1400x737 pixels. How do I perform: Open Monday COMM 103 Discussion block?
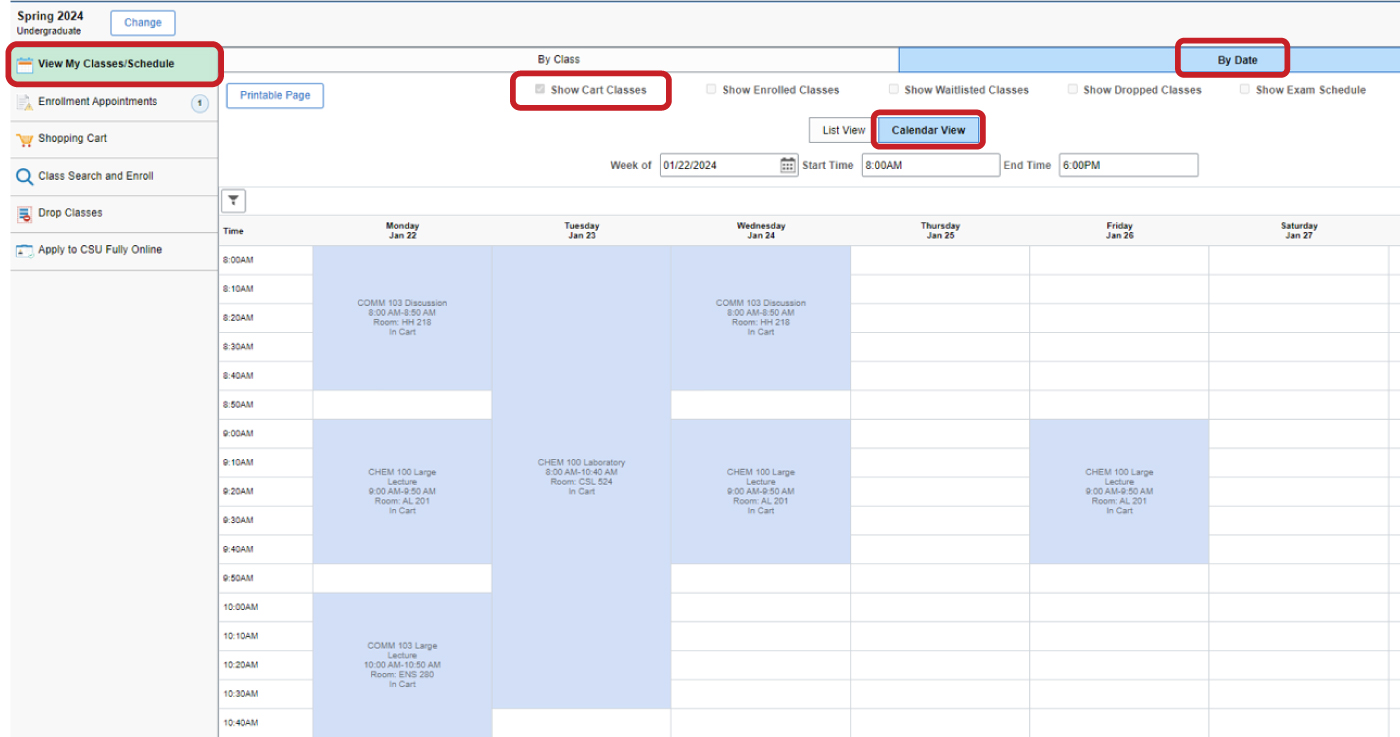tap(402, 318)
